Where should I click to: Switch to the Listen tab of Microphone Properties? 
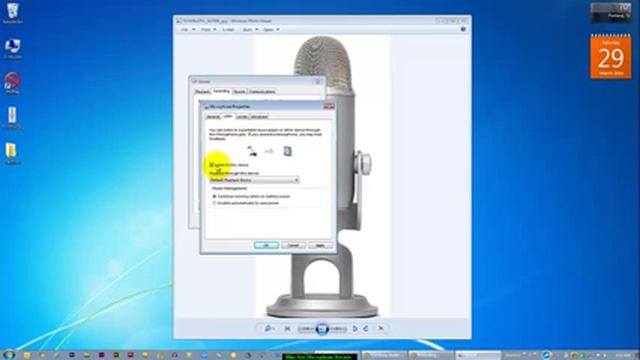[228, 116]
